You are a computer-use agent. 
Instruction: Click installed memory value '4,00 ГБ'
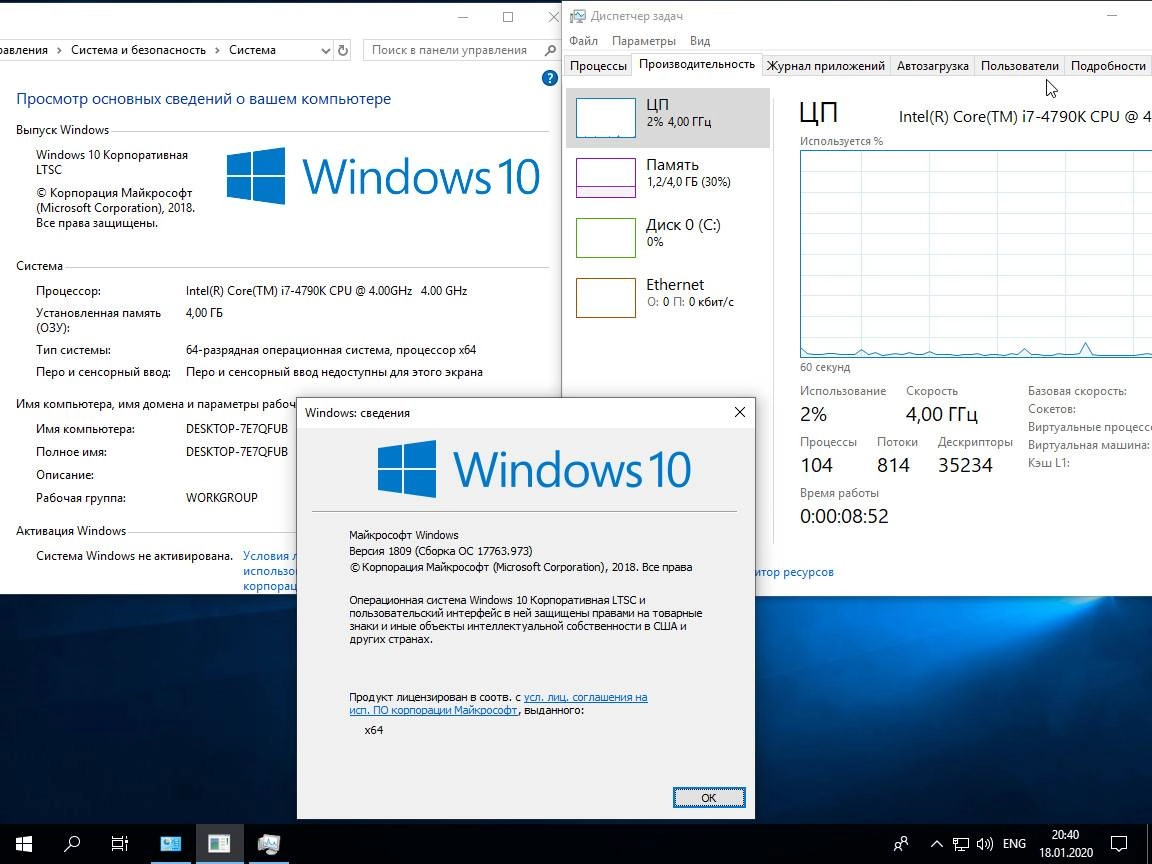point(204,313)
